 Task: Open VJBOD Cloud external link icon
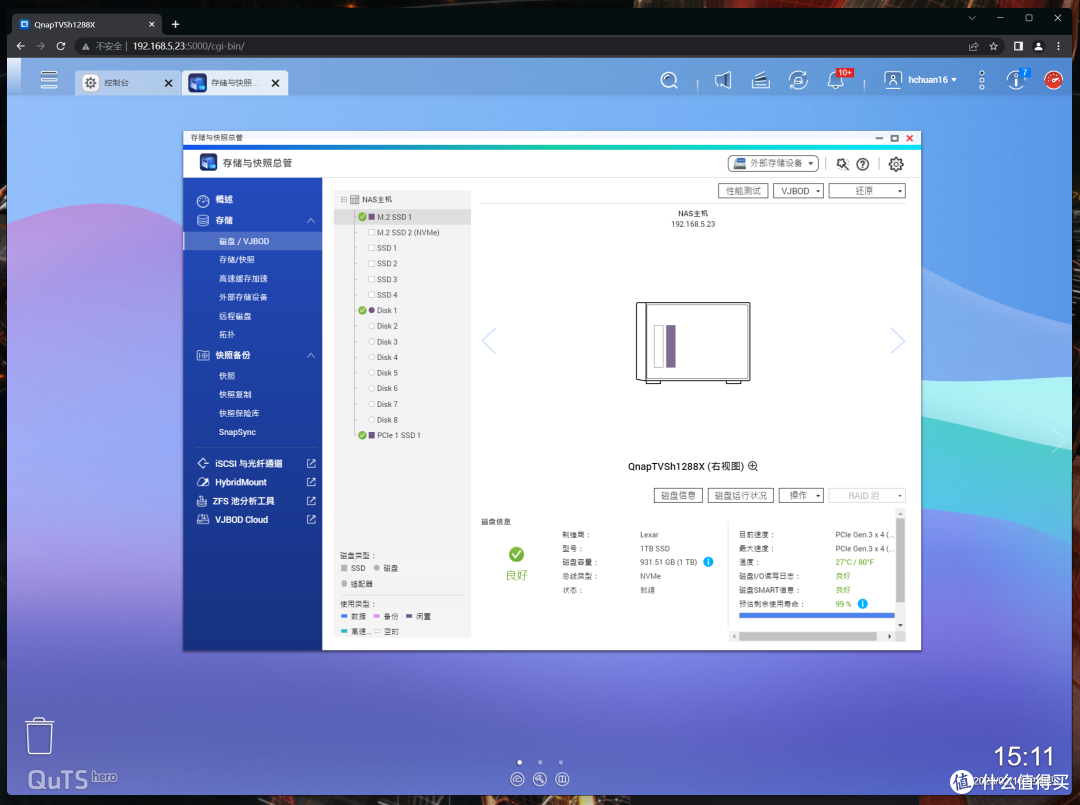[x=311, y=519]
